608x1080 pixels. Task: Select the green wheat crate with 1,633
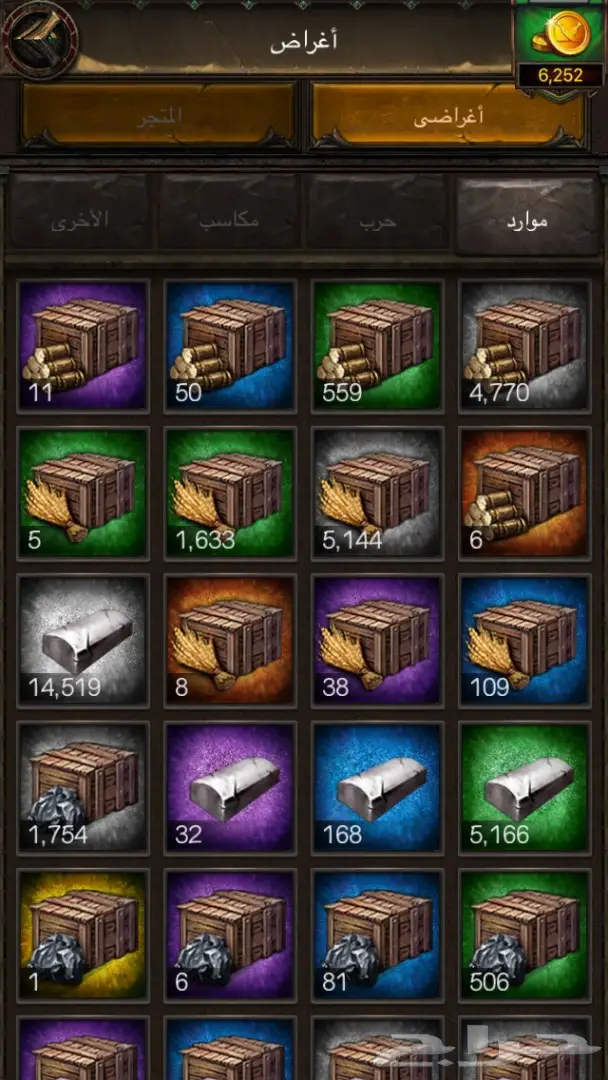coord(231,493)
